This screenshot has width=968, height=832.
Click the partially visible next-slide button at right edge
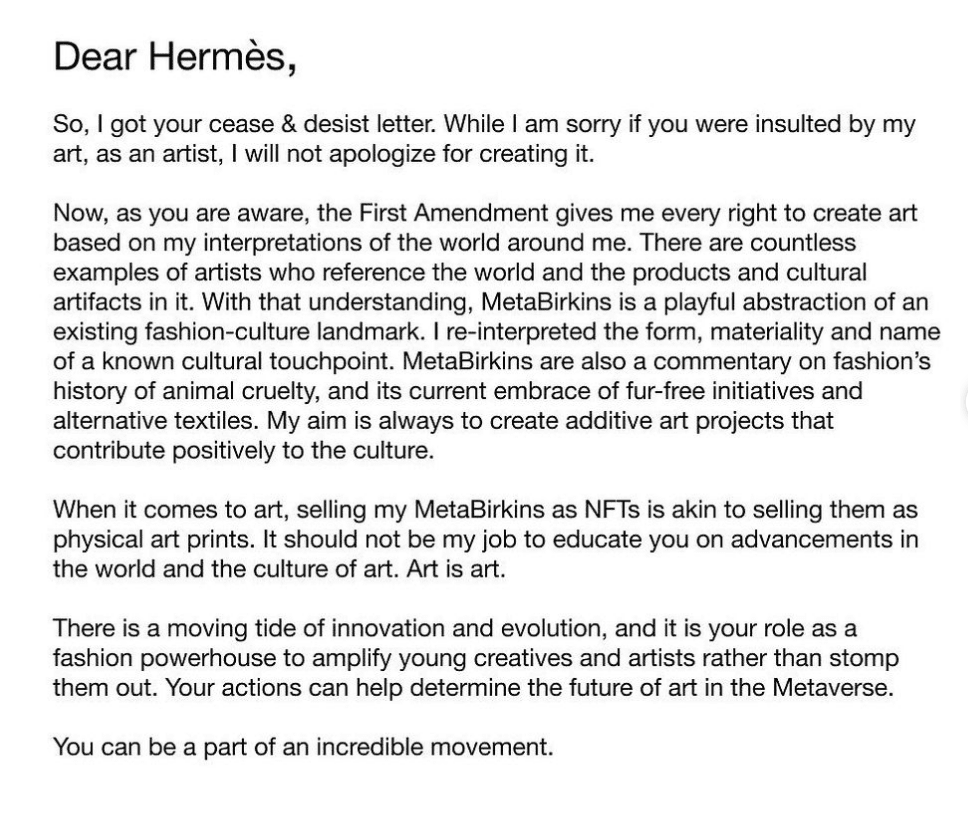tap(963, 404)
